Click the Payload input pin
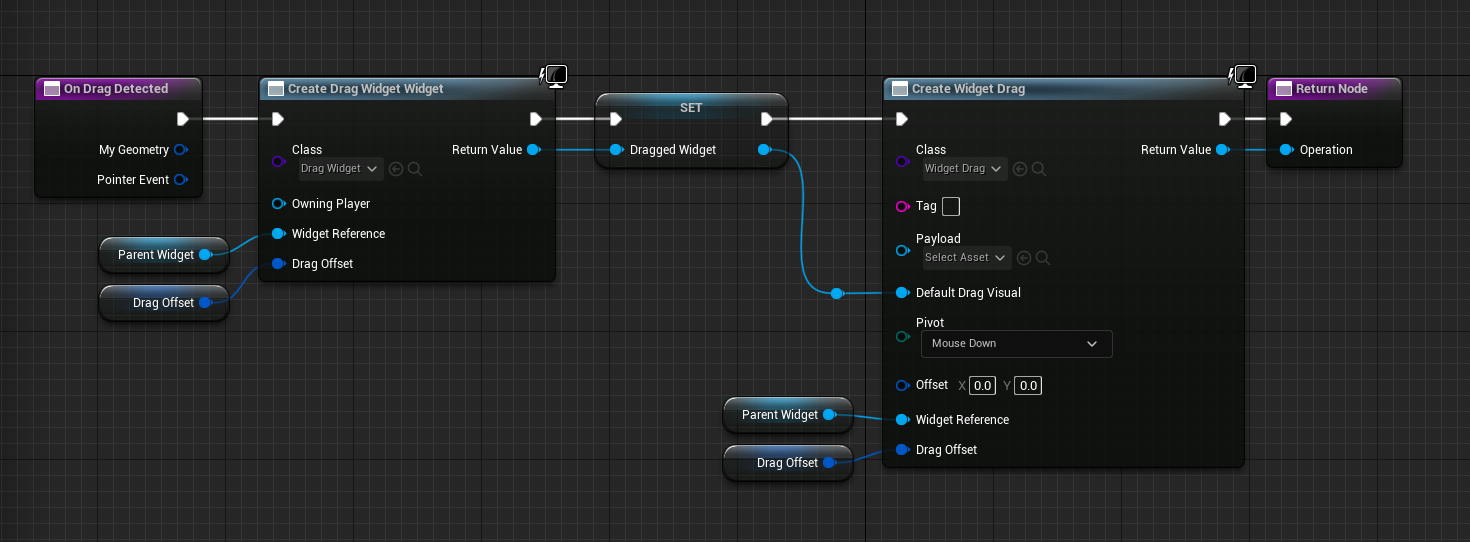The image size is (1470, 542). (x=902, y=249)
